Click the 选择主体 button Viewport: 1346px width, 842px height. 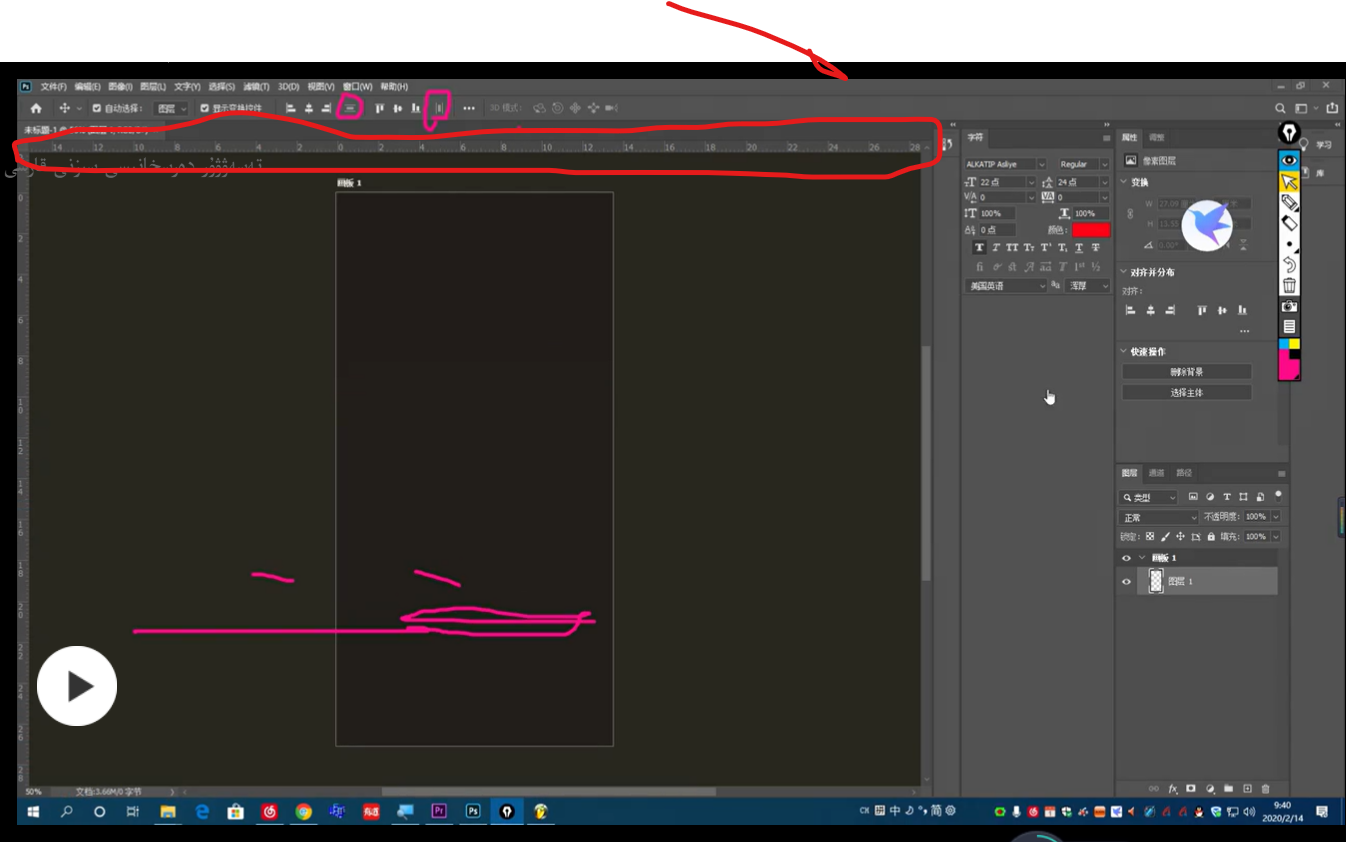[x=1186, y=393]
